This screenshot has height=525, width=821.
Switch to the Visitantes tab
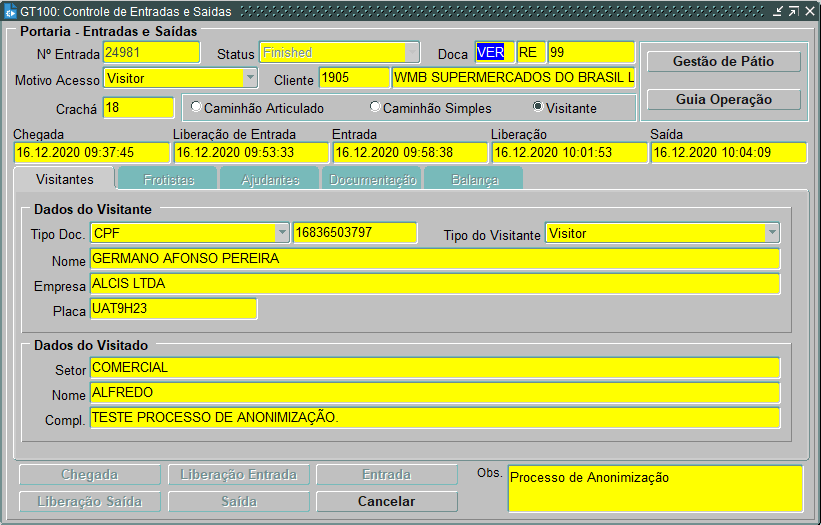pyautogui.click(x=64, y=179)
